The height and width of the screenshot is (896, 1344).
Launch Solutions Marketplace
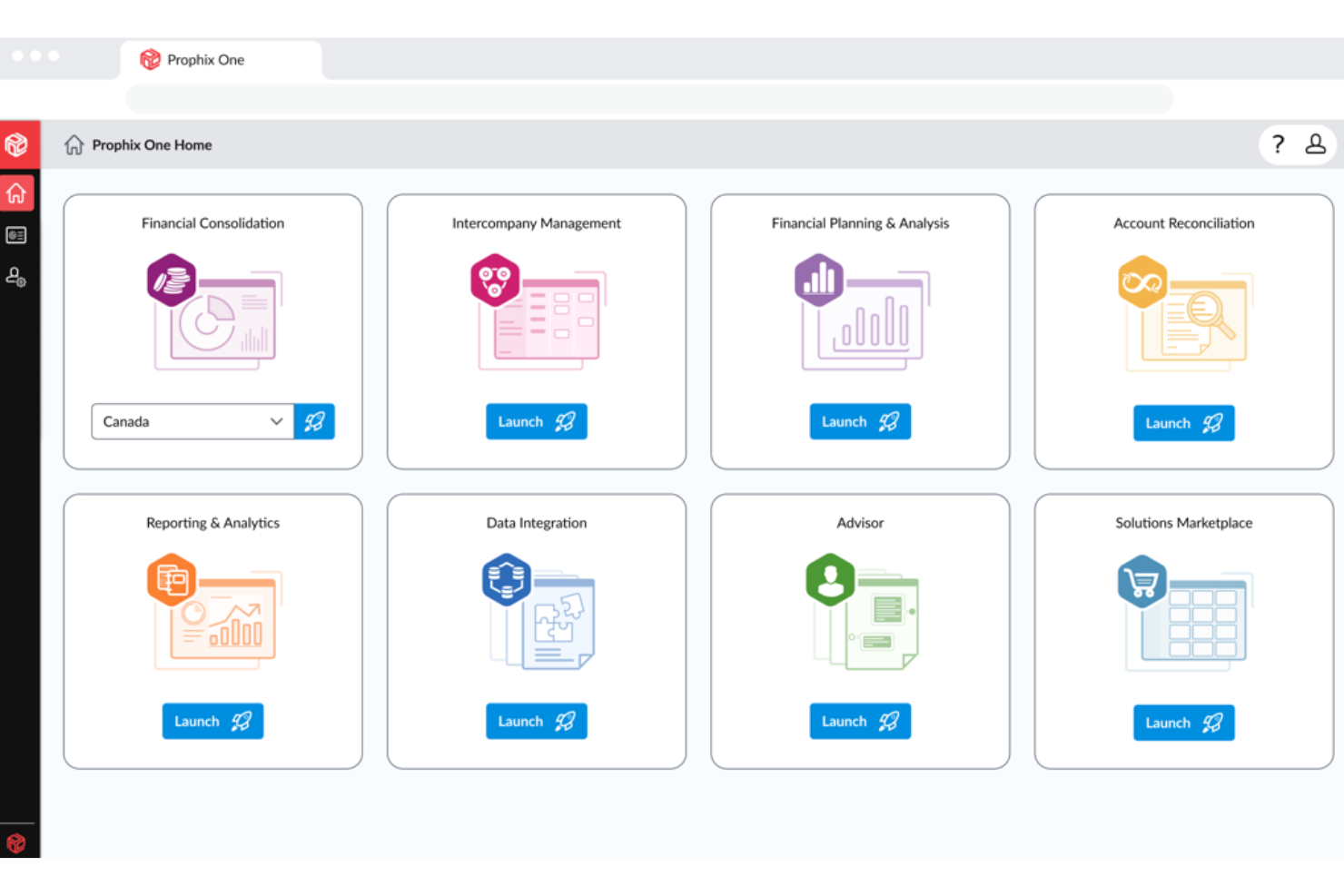point(1184,723)
